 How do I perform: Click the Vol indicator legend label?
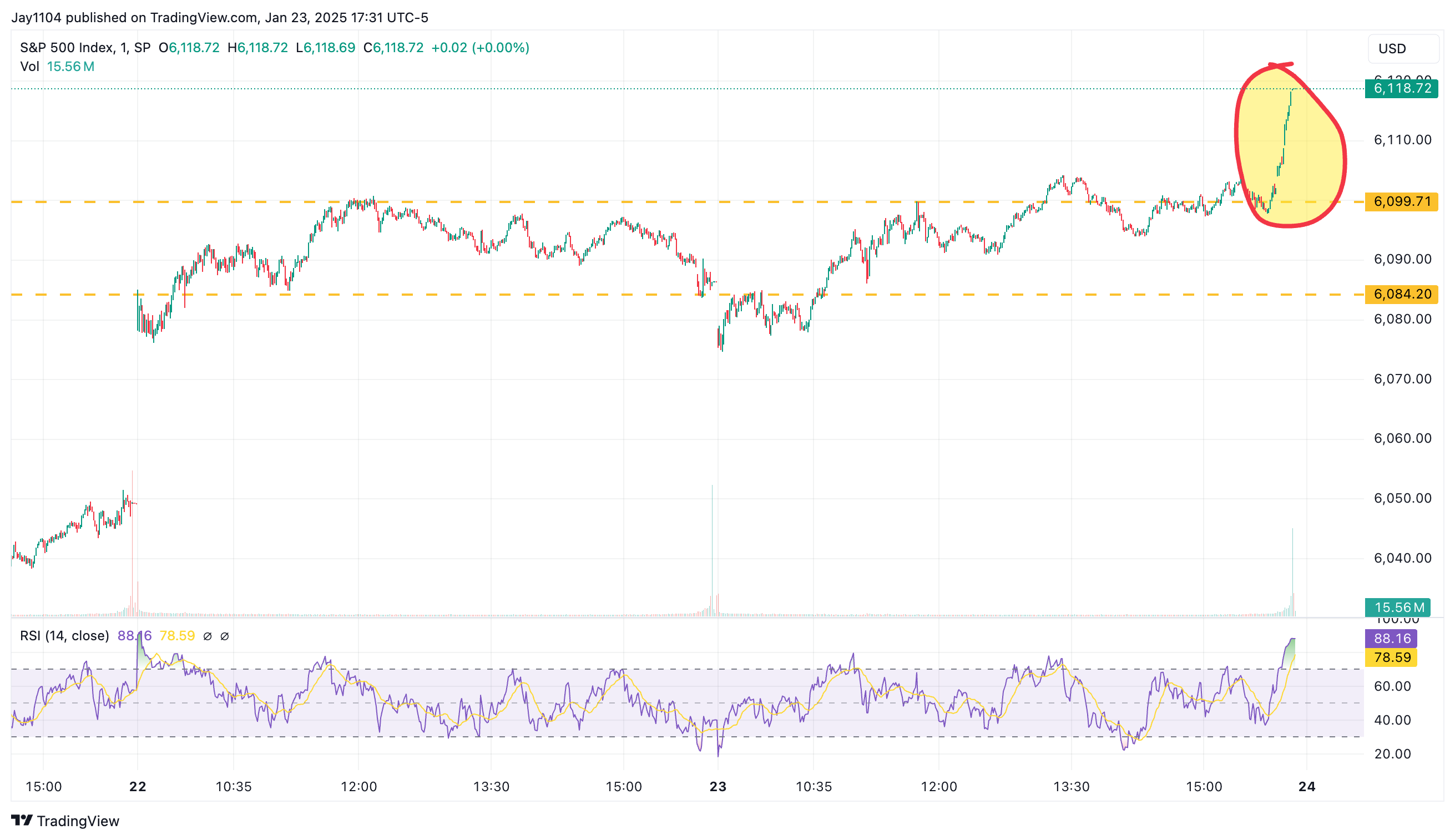[x=29, y=67]
